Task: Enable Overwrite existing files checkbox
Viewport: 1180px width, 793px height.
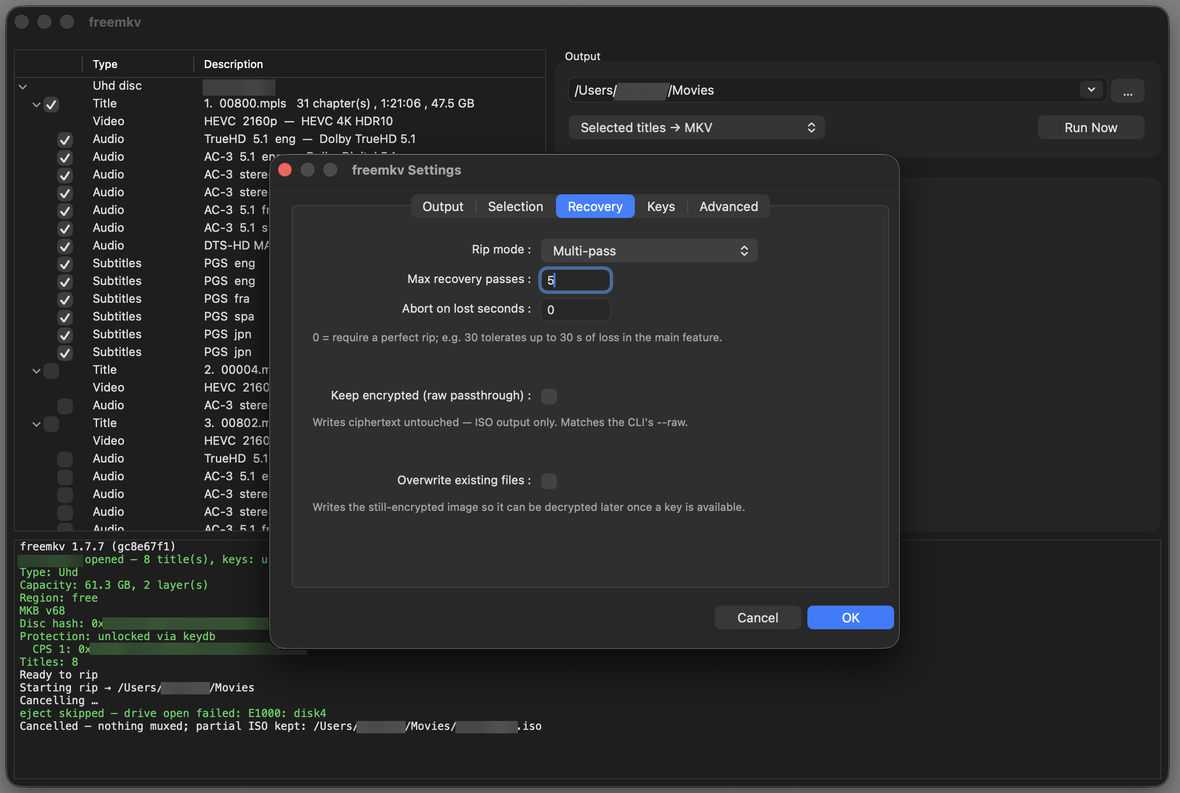Action: pyautogui.click(x=549, y=481)
